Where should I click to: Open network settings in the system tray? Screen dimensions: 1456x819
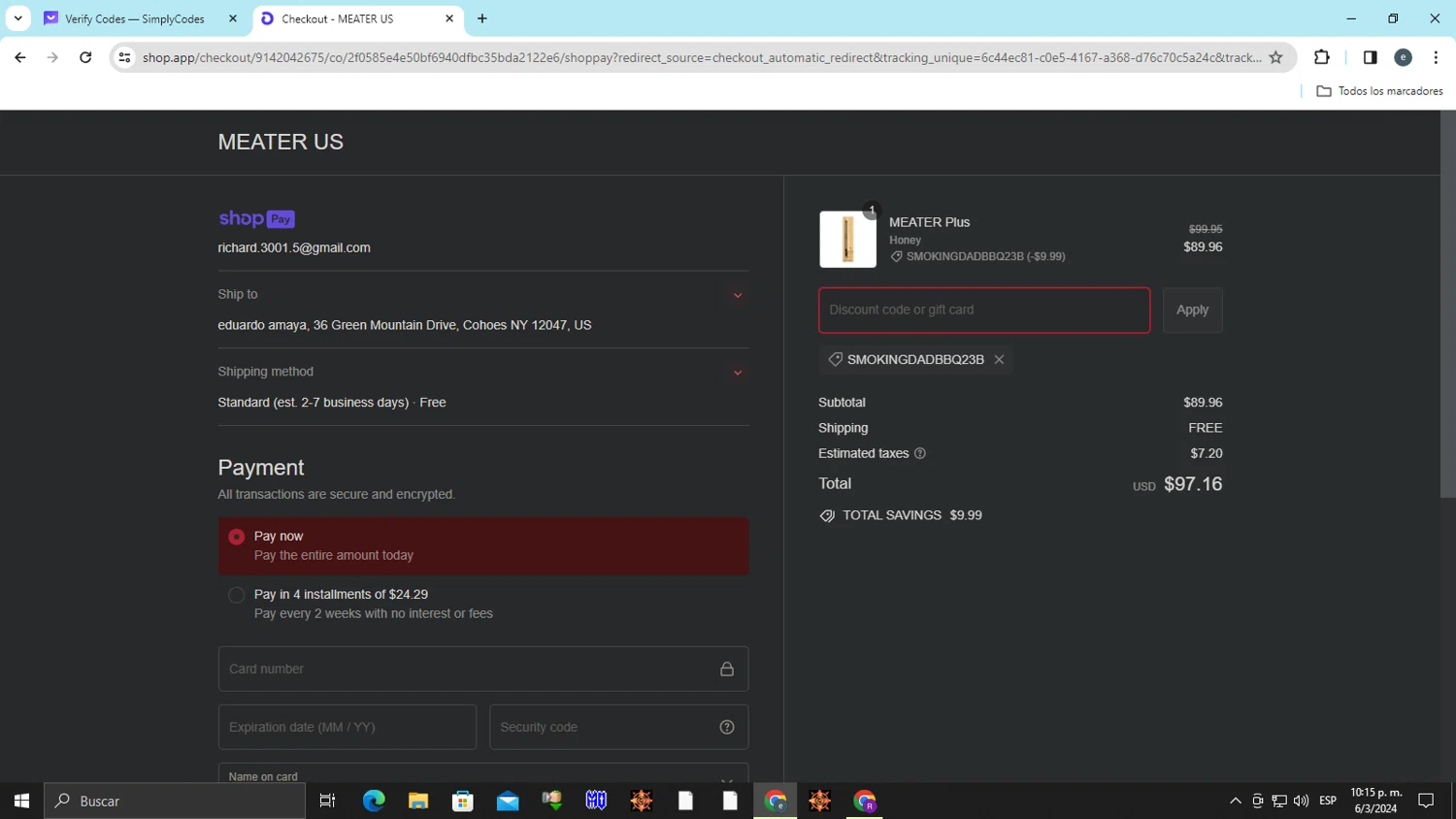tap(1279, 801)
